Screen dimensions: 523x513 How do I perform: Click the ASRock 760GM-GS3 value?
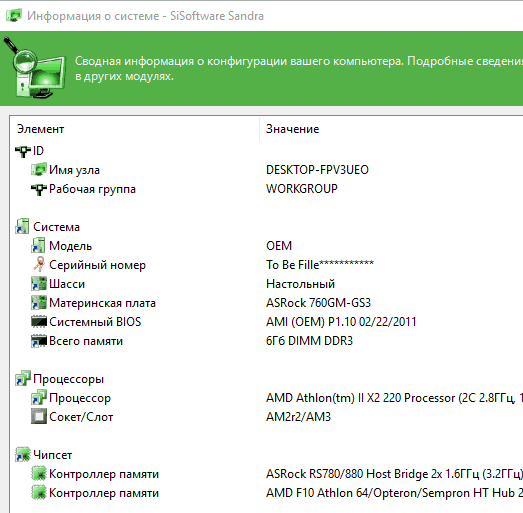tap(318, 303)
